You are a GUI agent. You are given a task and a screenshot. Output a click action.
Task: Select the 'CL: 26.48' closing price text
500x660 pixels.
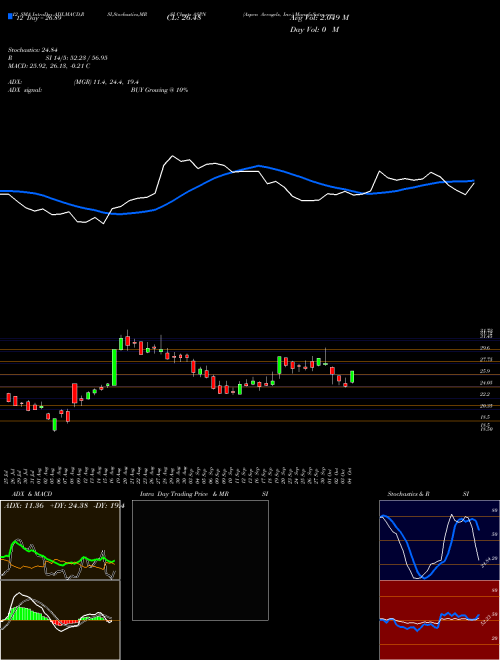coord(184,18)
